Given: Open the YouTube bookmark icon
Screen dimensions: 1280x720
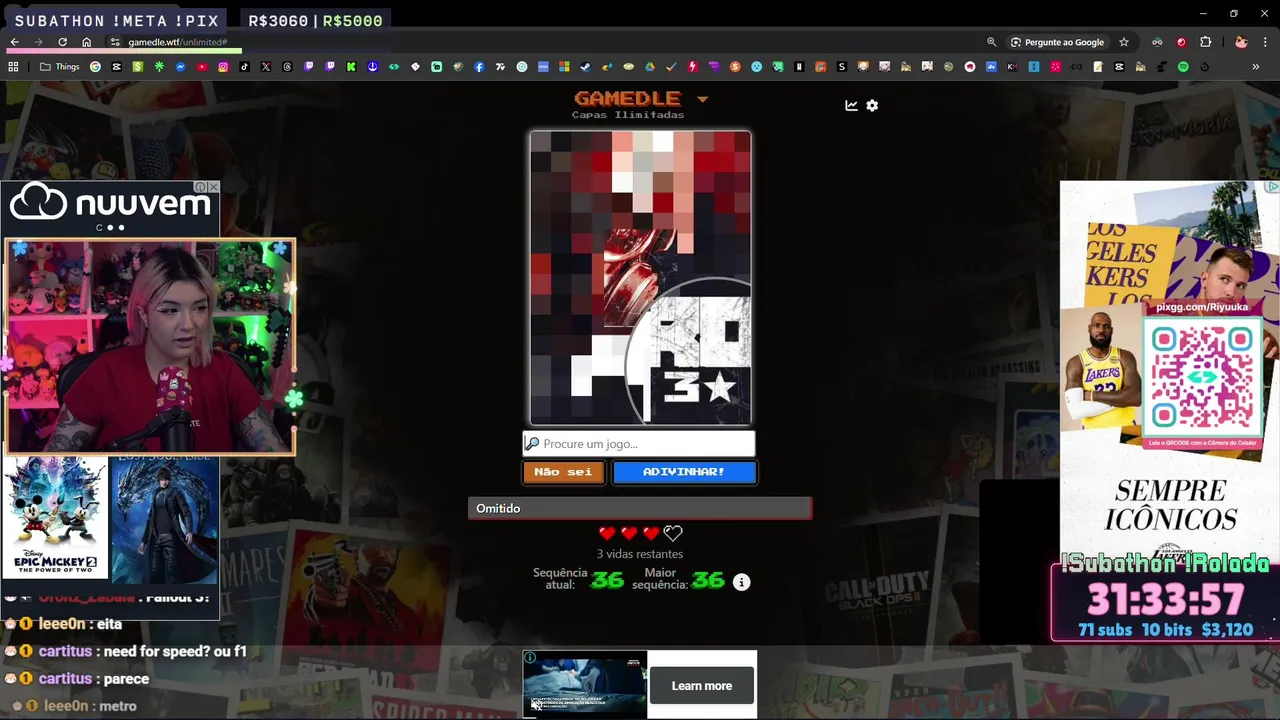Looking at the screenshot, I should tap(202, 67).
